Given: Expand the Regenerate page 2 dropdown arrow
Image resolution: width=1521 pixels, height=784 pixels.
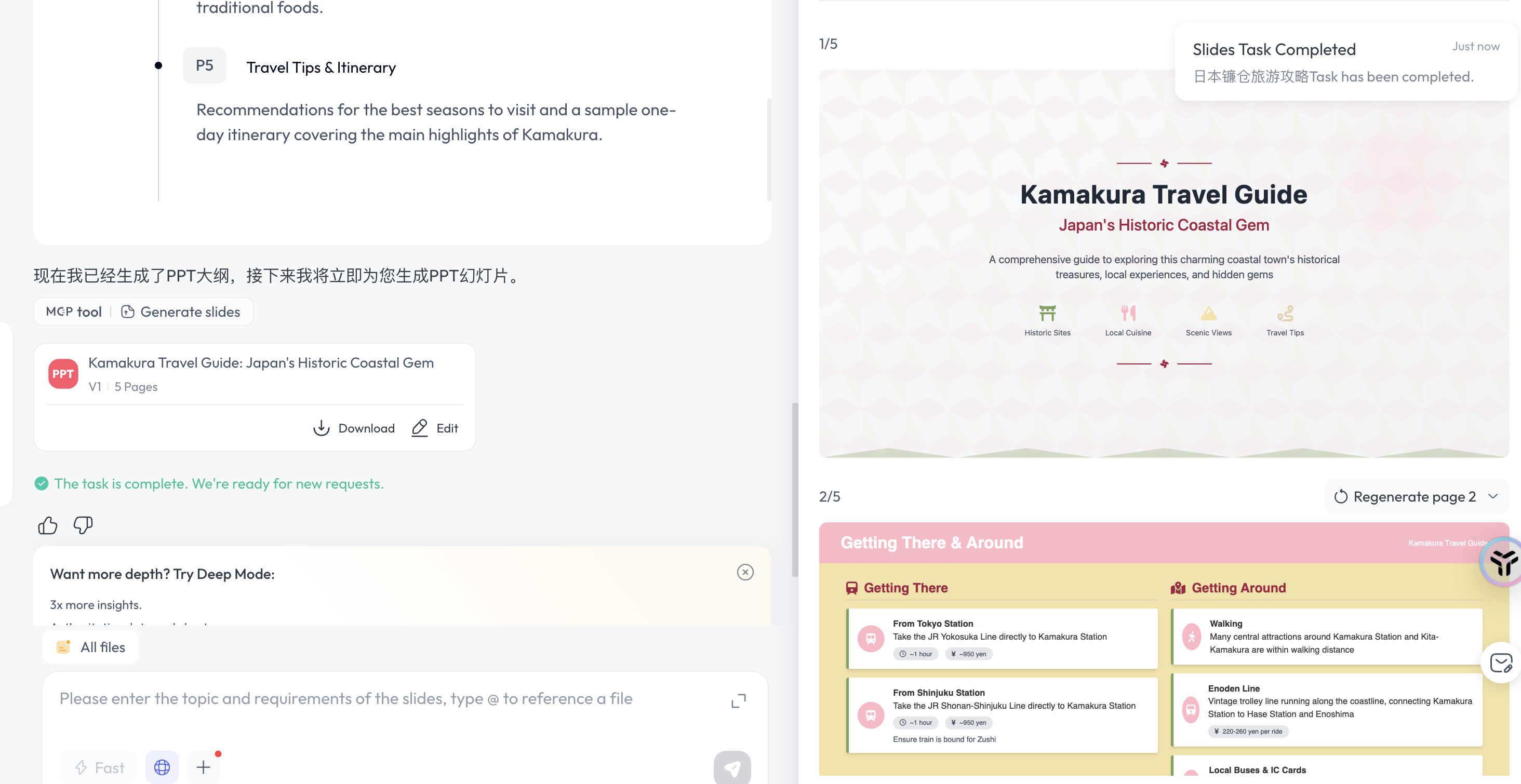Looking at the screenshot, I should [x=1493, y=496].
